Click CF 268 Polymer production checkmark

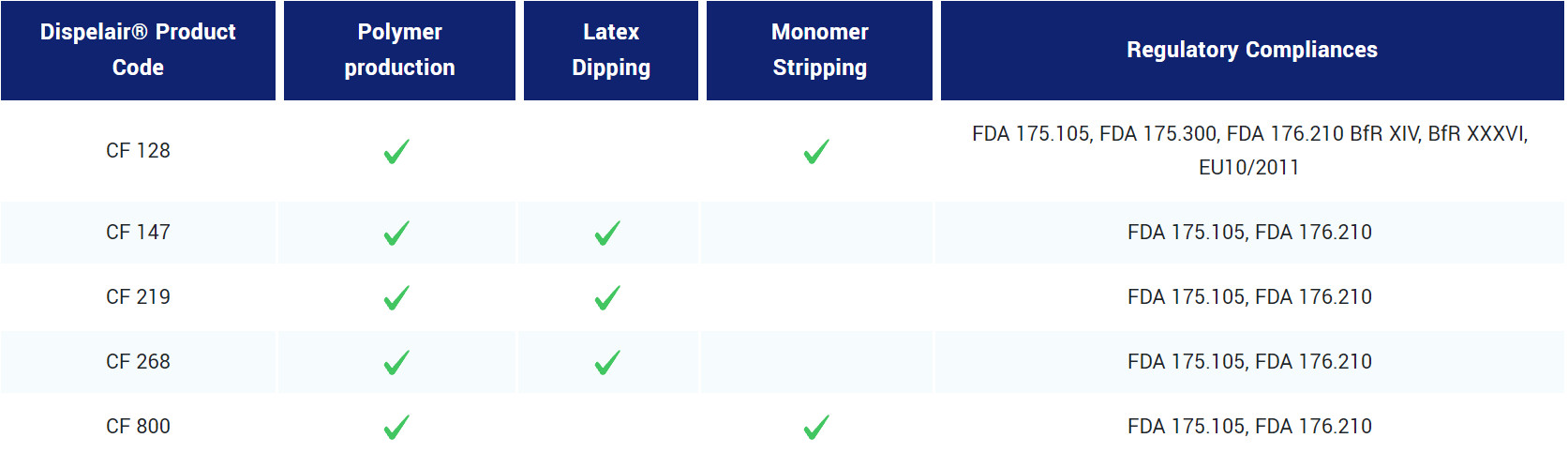tap(396, 362)
